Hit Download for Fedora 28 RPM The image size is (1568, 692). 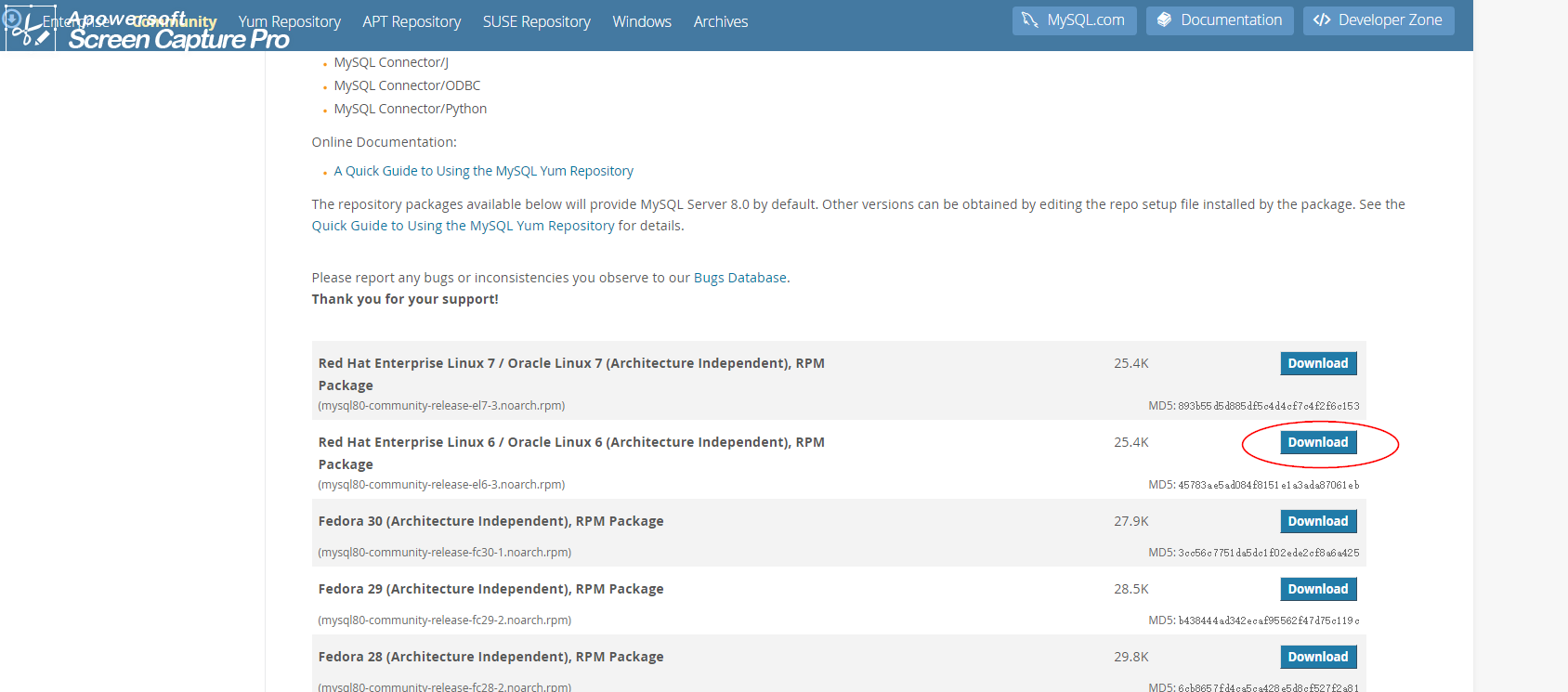point(1318,657)
